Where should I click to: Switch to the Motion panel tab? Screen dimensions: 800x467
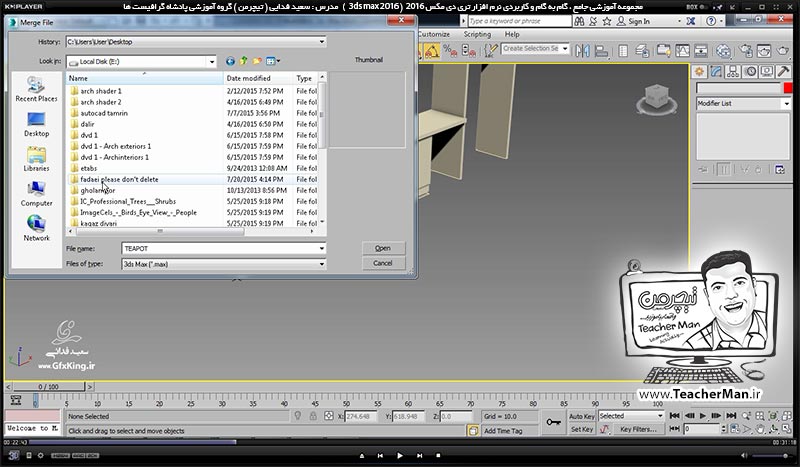750,71
